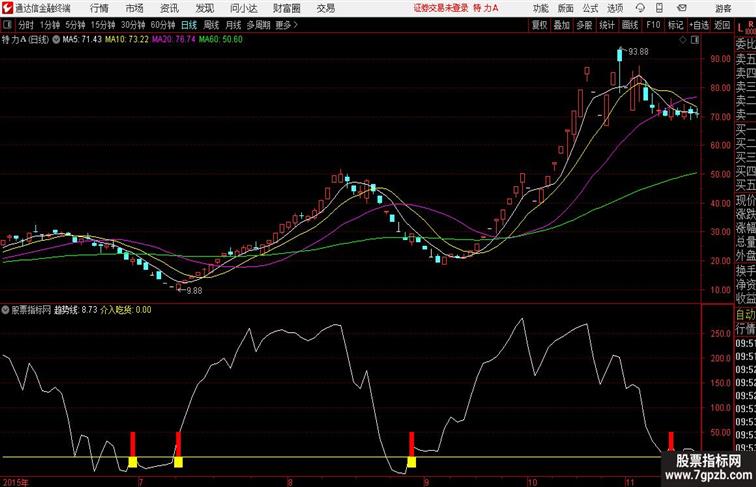
Task: Open the 交易 menu
Action: coord(325,8)
